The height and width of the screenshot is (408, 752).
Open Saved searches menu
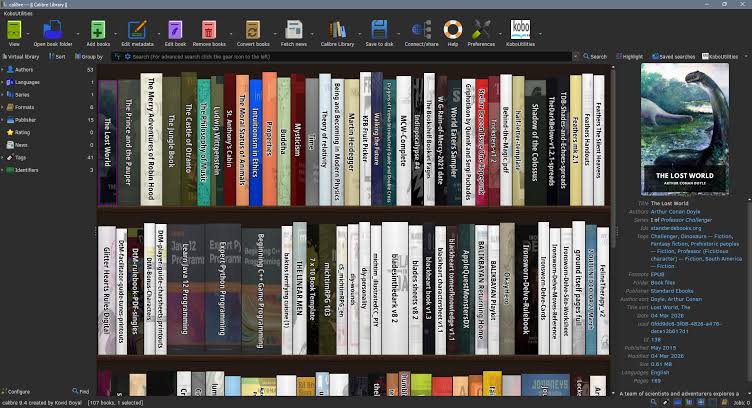[x=673, y=57]
